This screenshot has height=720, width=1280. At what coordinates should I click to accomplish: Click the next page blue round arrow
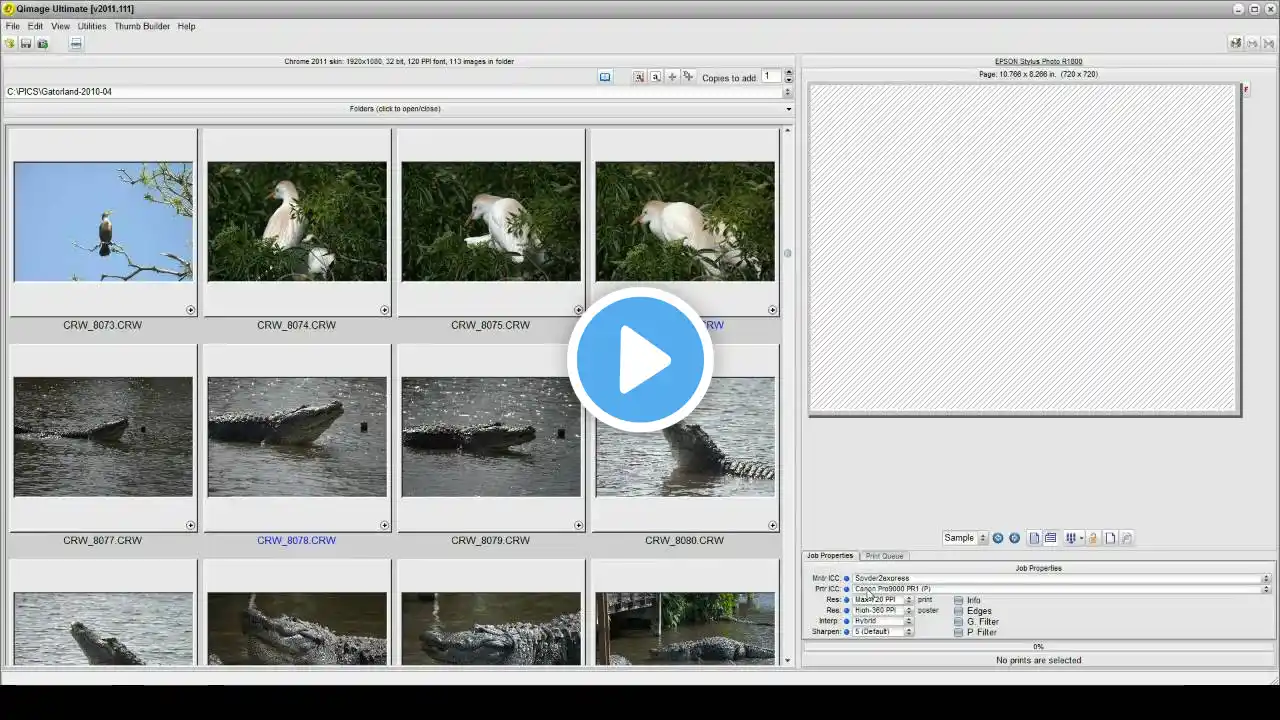coord(1014,538)
